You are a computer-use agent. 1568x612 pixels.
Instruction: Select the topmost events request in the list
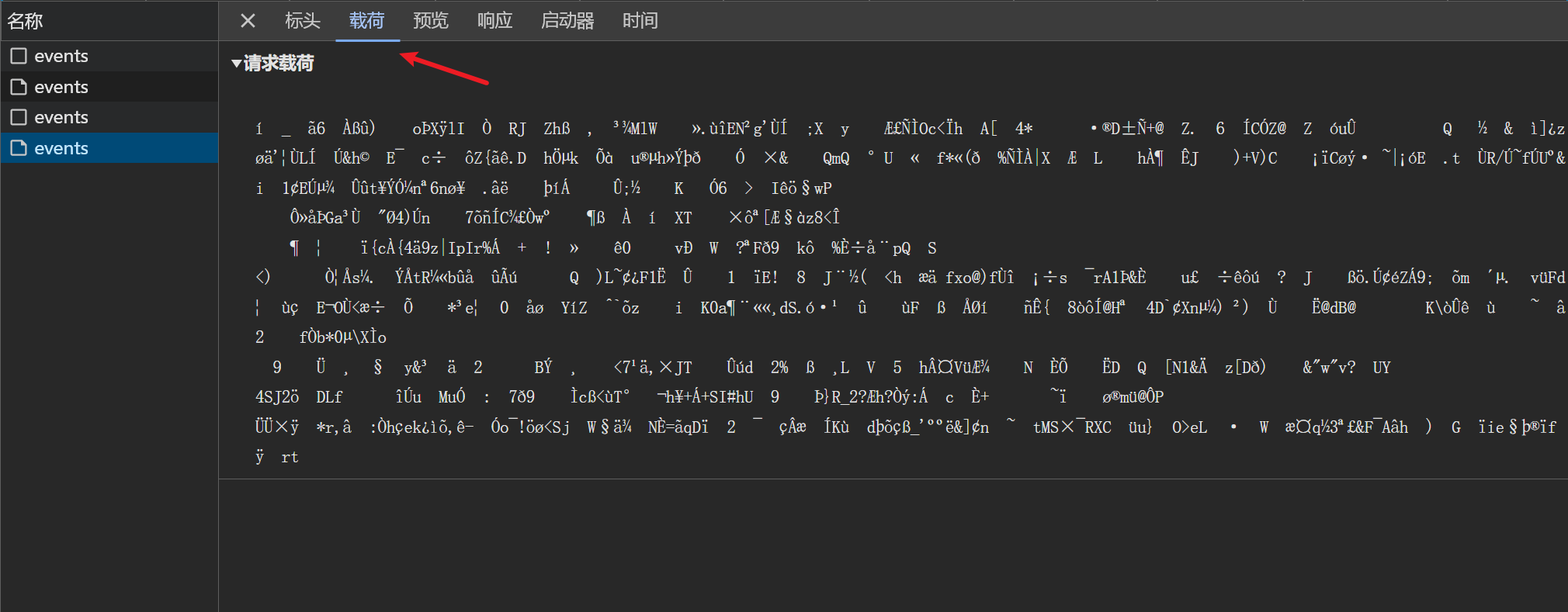[109, 56]
